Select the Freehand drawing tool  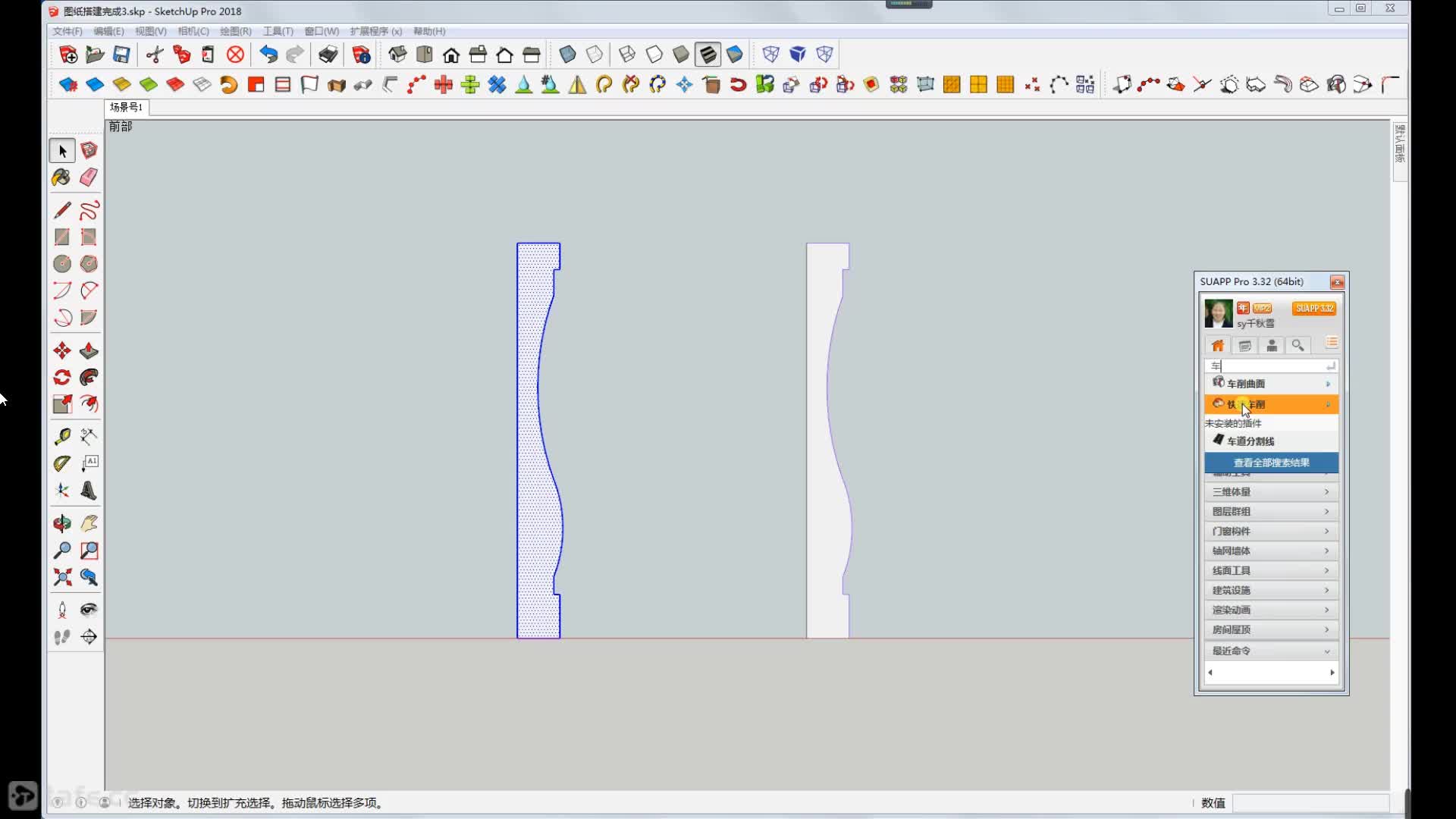[x=89, y=210]
